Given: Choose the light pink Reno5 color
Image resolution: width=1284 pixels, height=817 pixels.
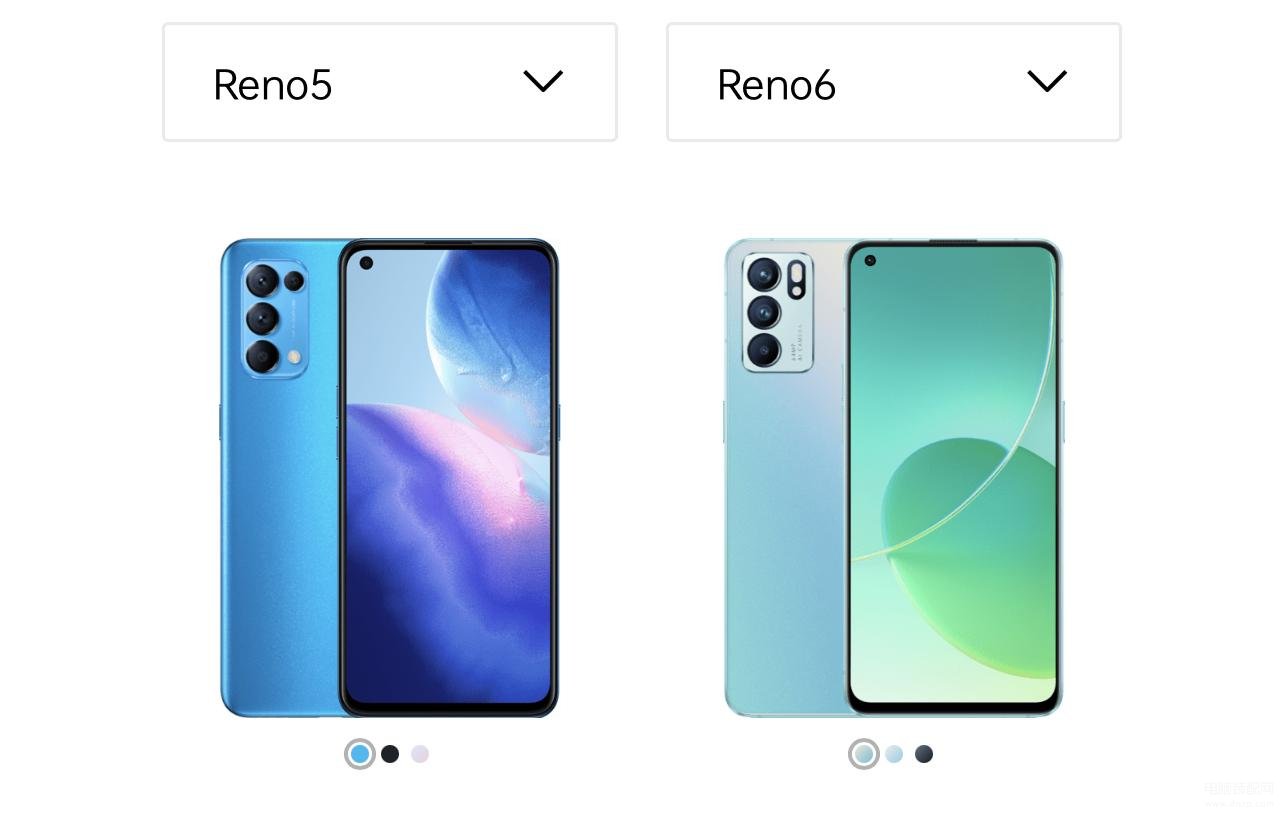Looking at the screenshot, I should [x=420, y=754].
